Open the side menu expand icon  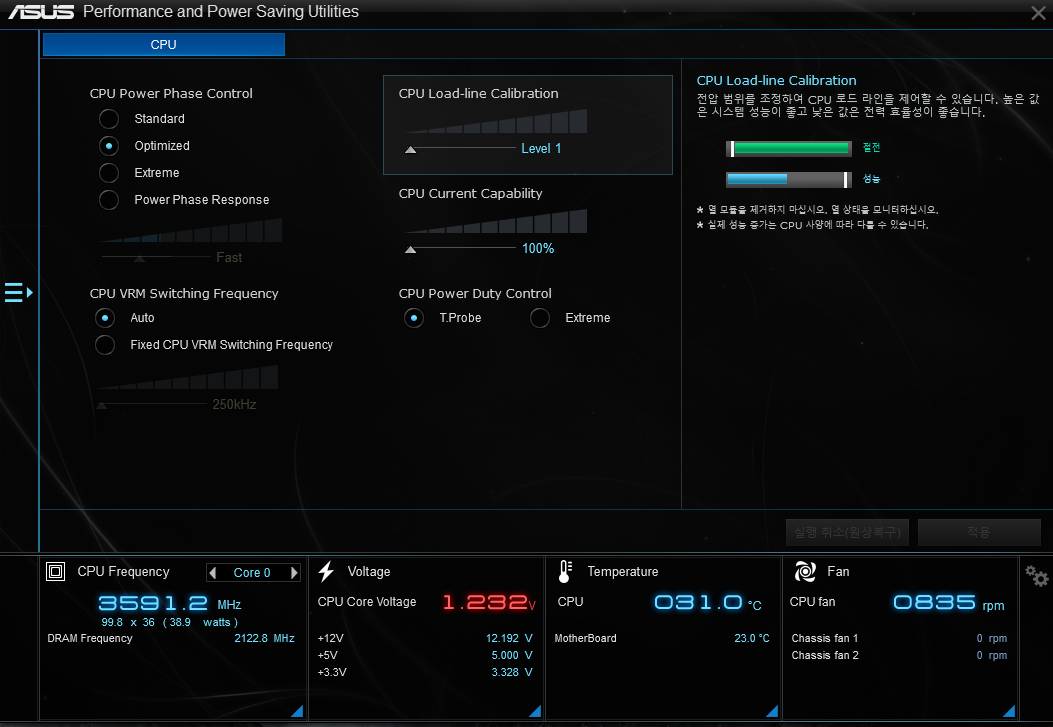point(18,293)
